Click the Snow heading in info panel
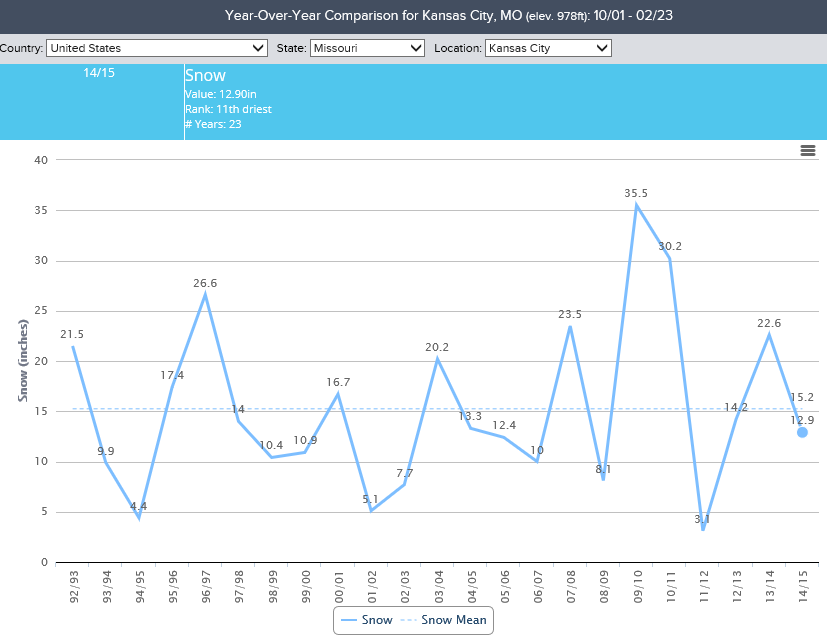 [205, 76]
